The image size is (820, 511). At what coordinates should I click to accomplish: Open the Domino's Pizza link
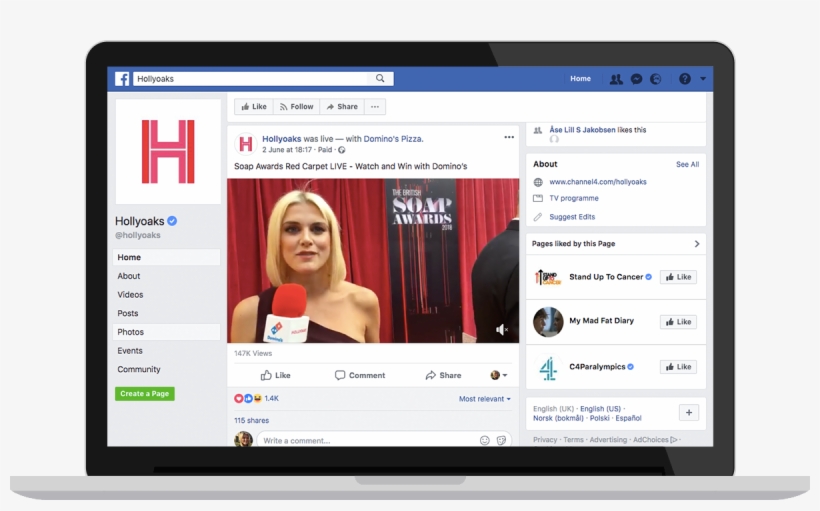[393, 139]
